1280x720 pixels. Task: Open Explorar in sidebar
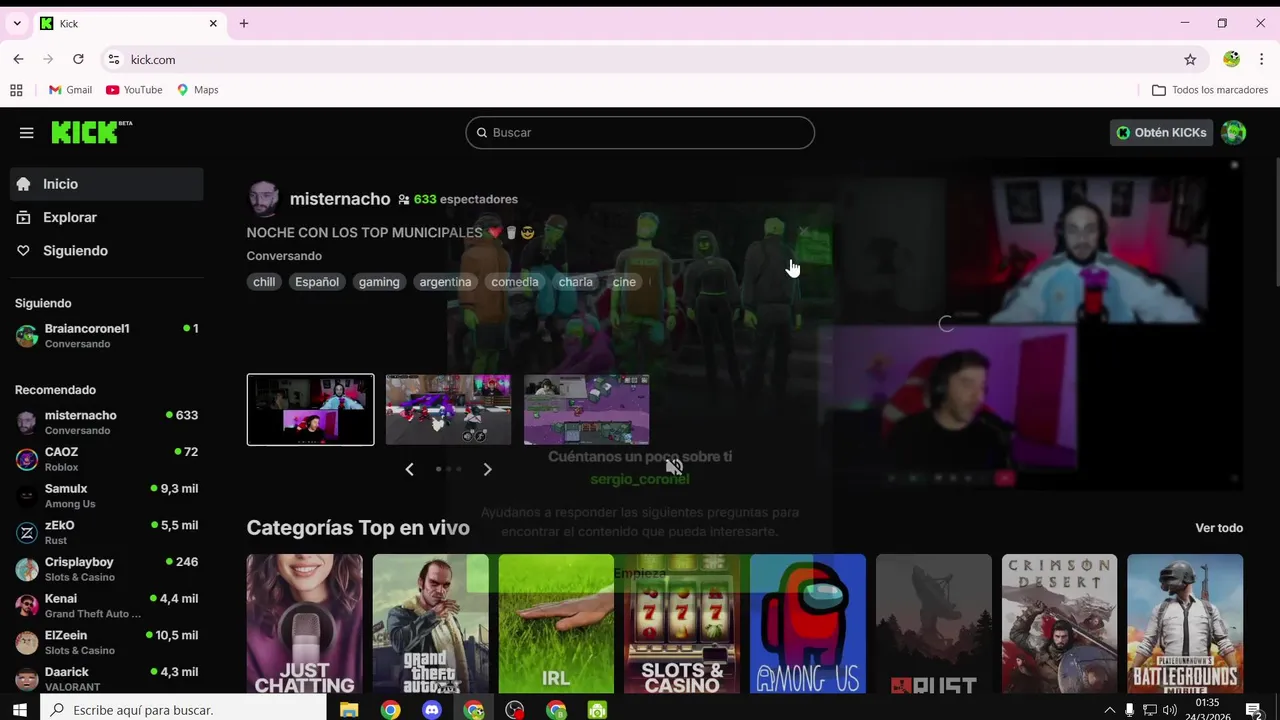click(x=107, y=217)
